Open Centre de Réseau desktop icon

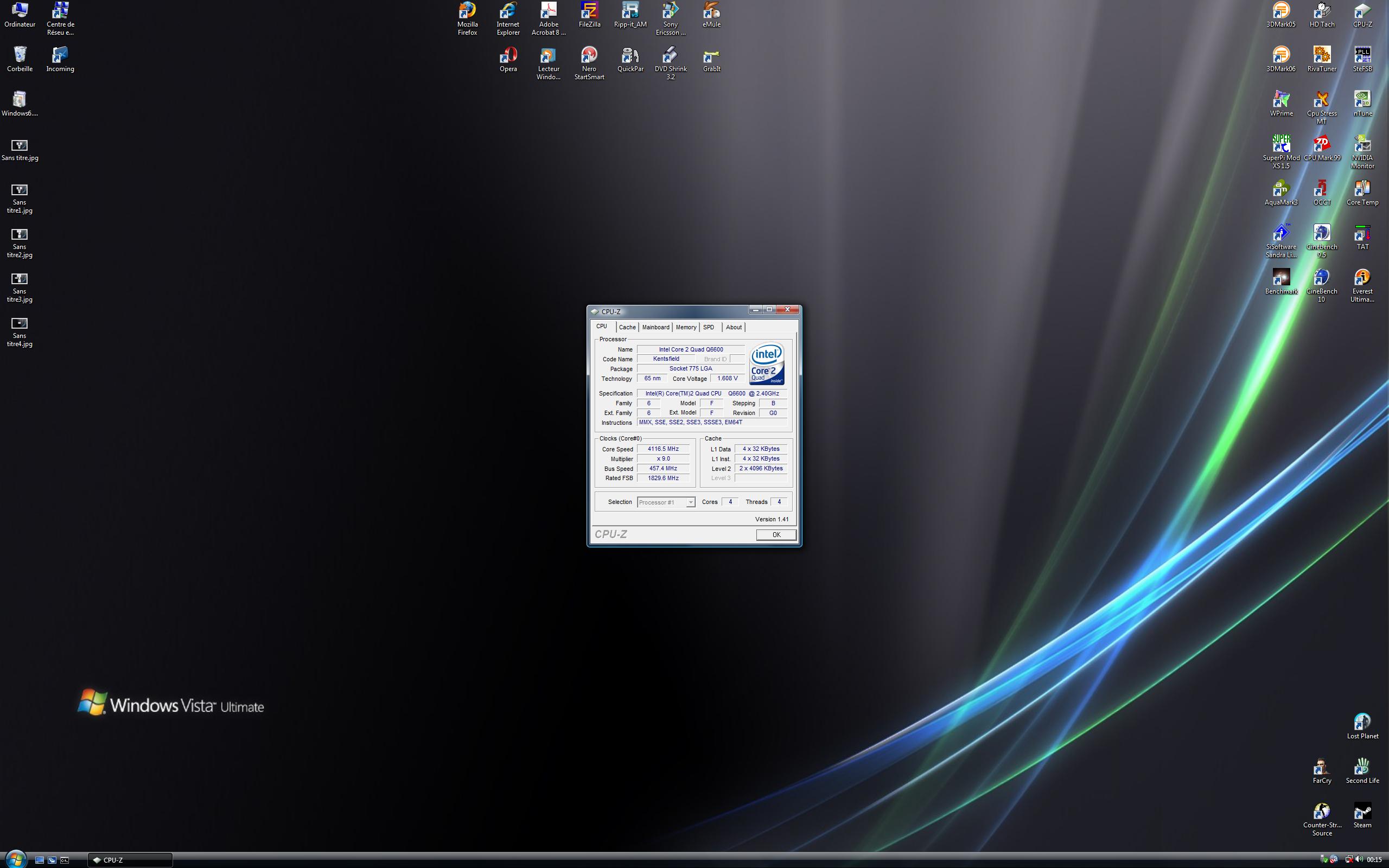pos(60,18)
